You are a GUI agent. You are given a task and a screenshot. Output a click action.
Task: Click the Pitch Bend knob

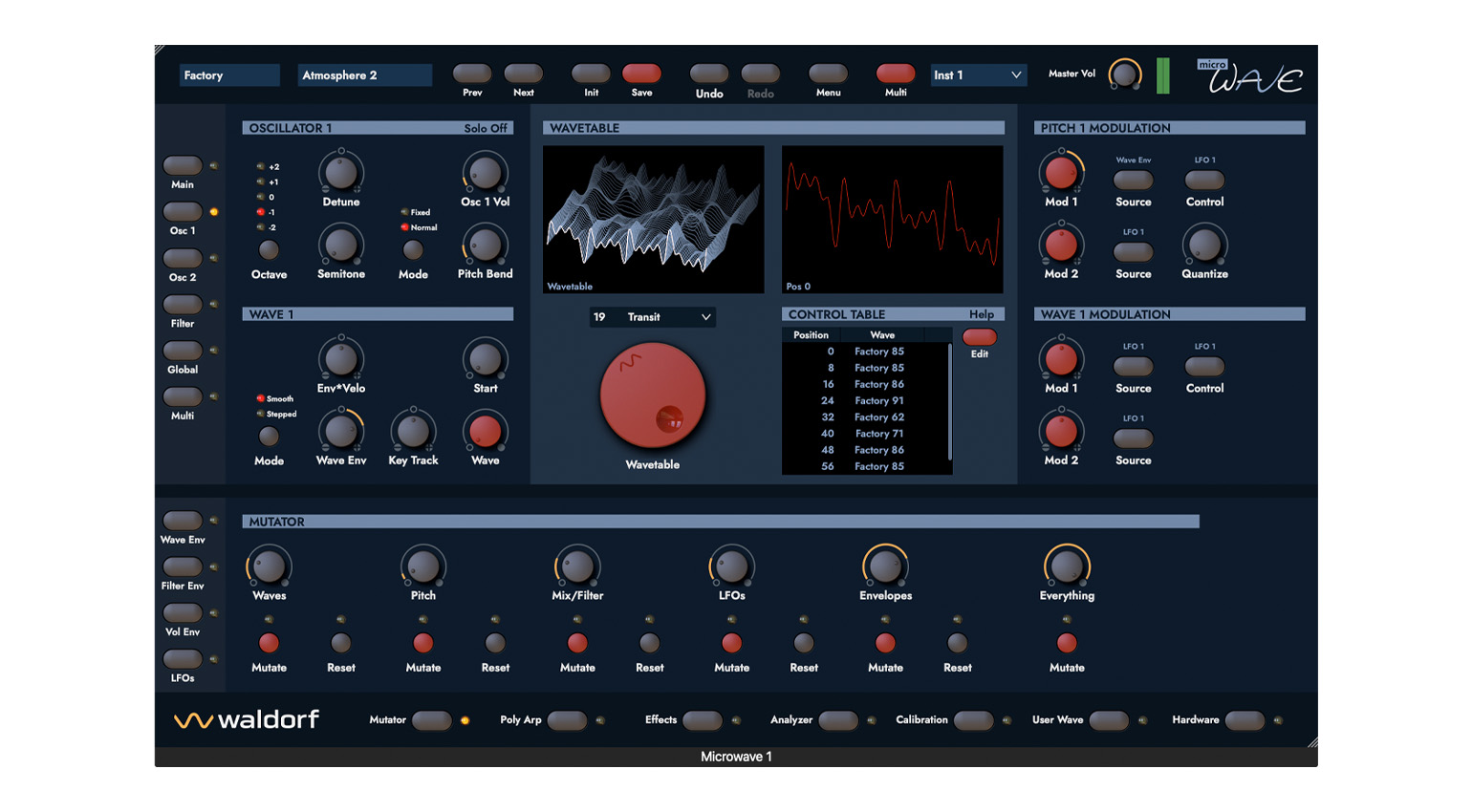(485, 245)
